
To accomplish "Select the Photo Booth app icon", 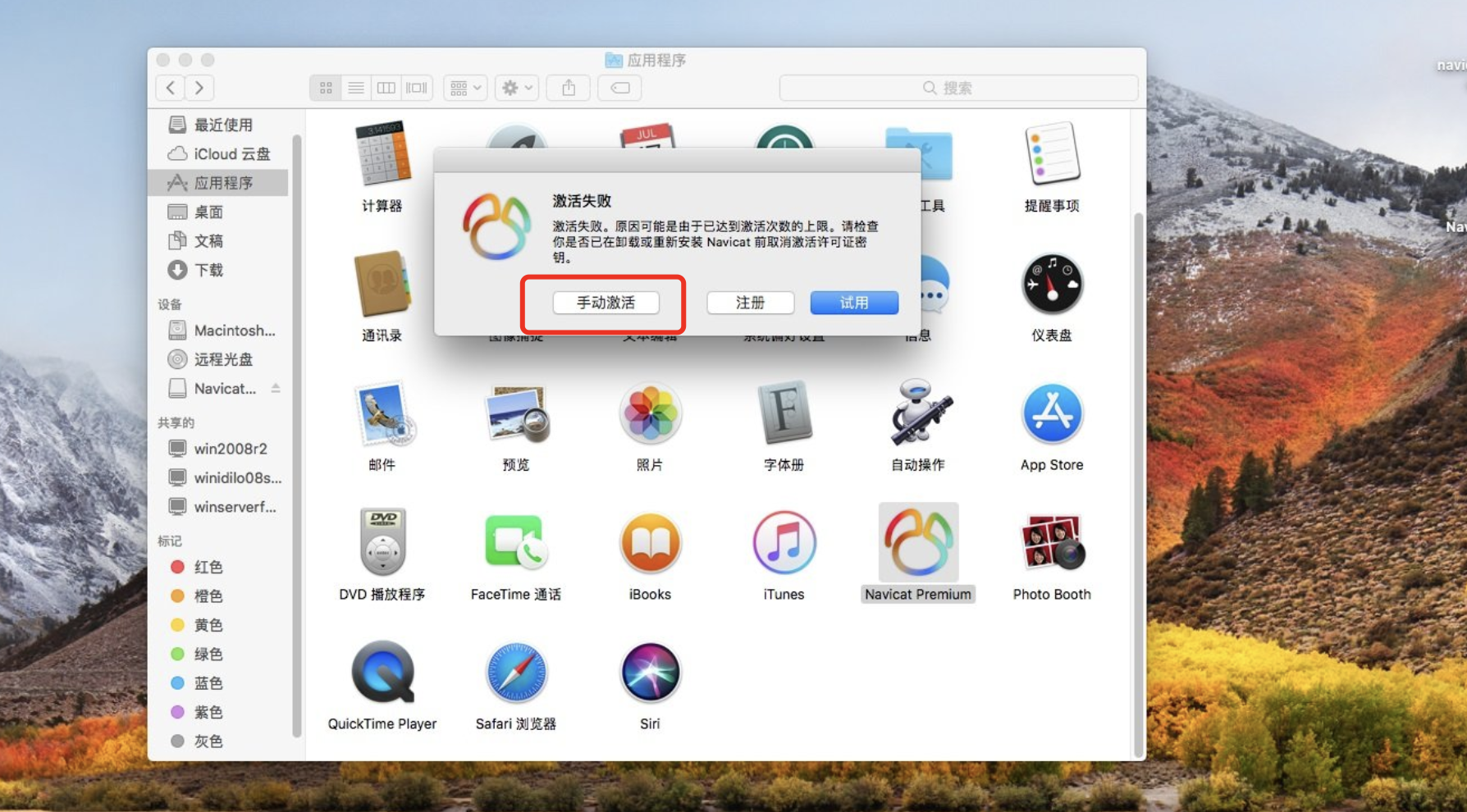I will [x=1052, y=542].
